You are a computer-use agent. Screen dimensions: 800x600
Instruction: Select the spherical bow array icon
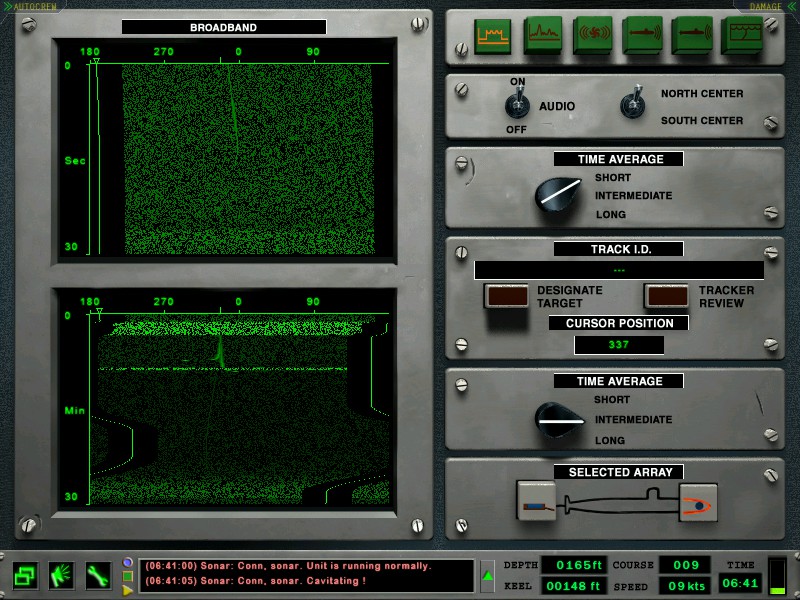click(698, 503)
